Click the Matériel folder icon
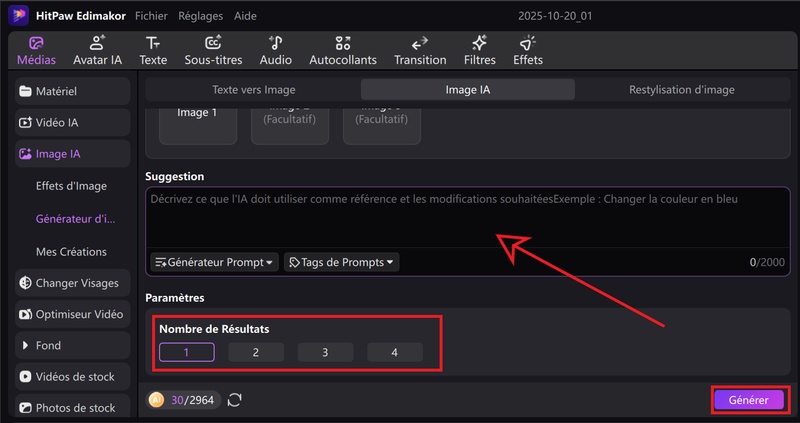The height and width of the screenshot is (423, 800). 25,91
